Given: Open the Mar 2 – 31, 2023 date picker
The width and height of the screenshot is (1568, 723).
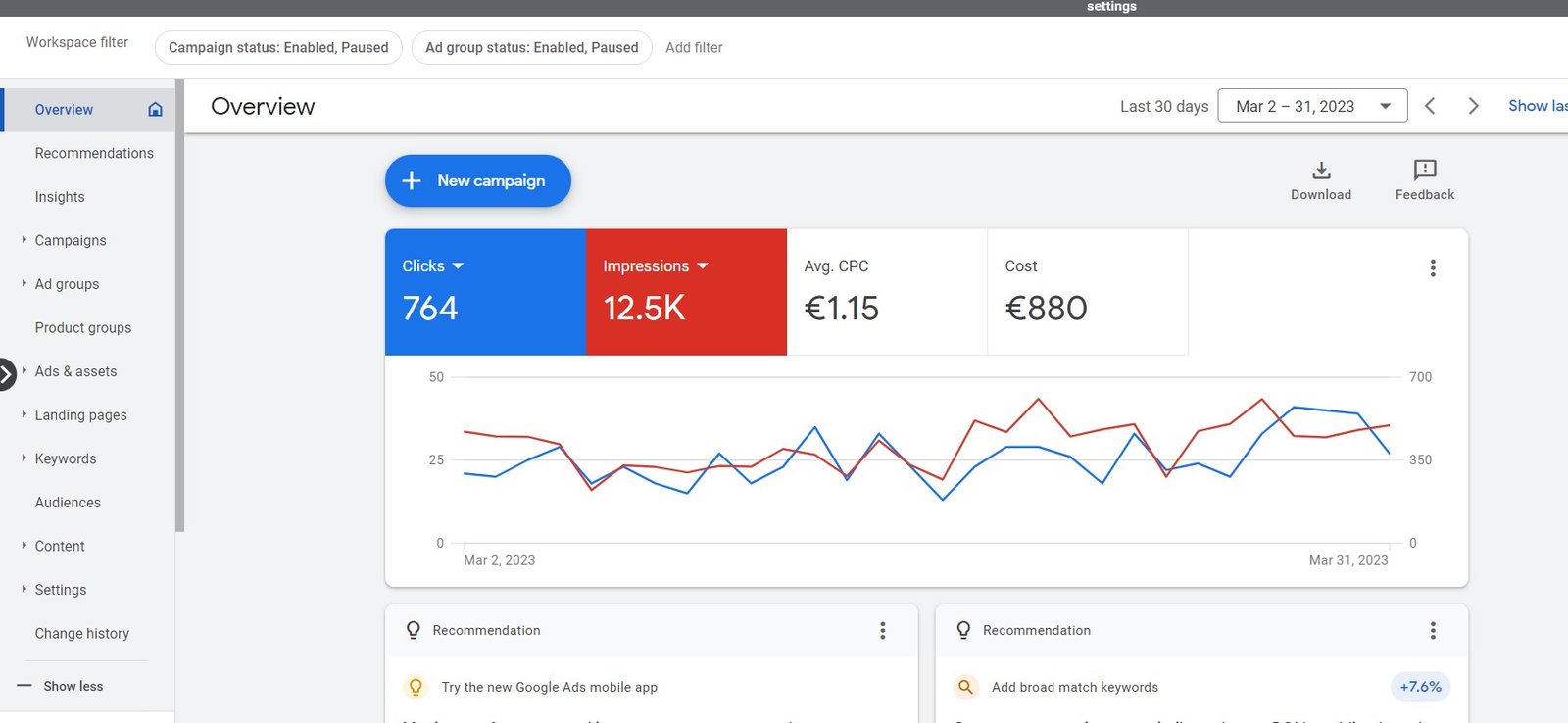Looking at the screenshot, I should [x=1312, y=106].
